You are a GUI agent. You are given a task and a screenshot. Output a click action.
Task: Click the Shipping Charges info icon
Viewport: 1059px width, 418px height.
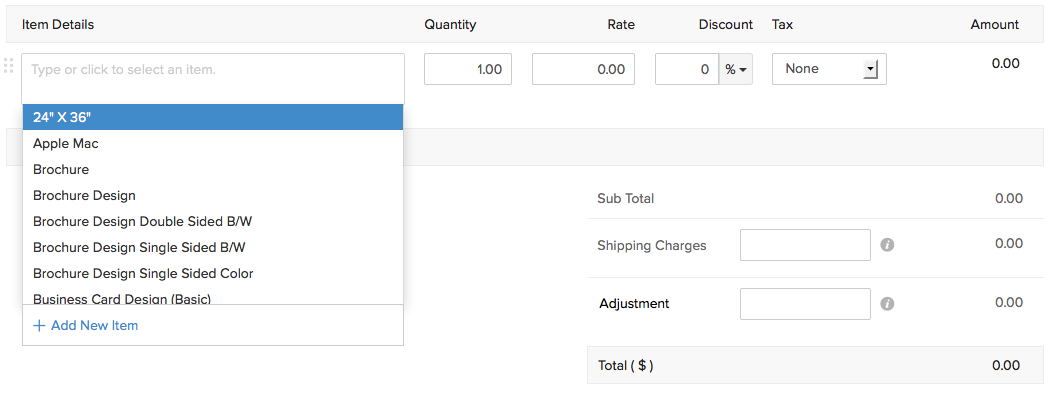[887, 245]
